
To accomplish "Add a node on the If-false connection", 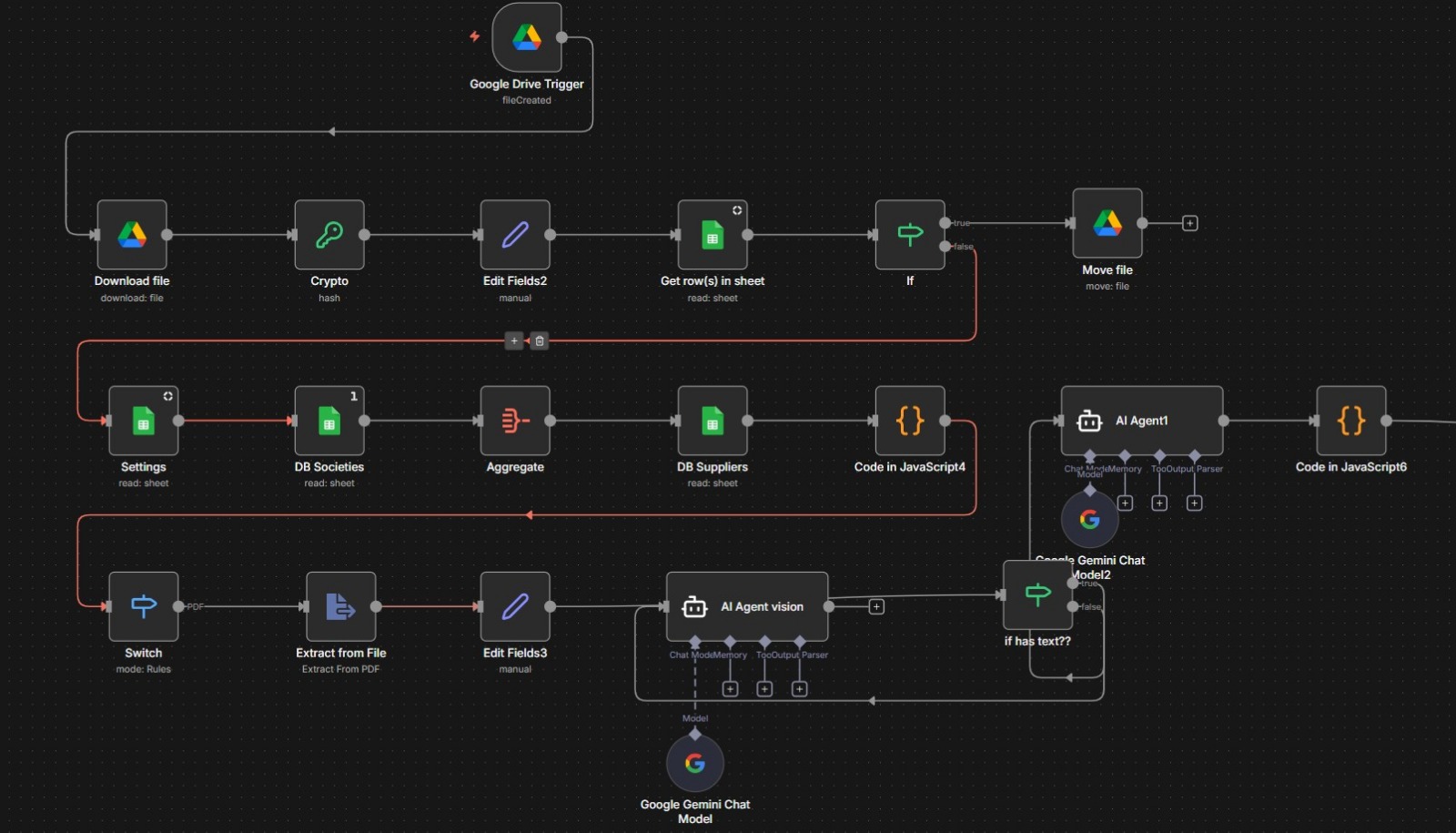I will tap(514, 340).
